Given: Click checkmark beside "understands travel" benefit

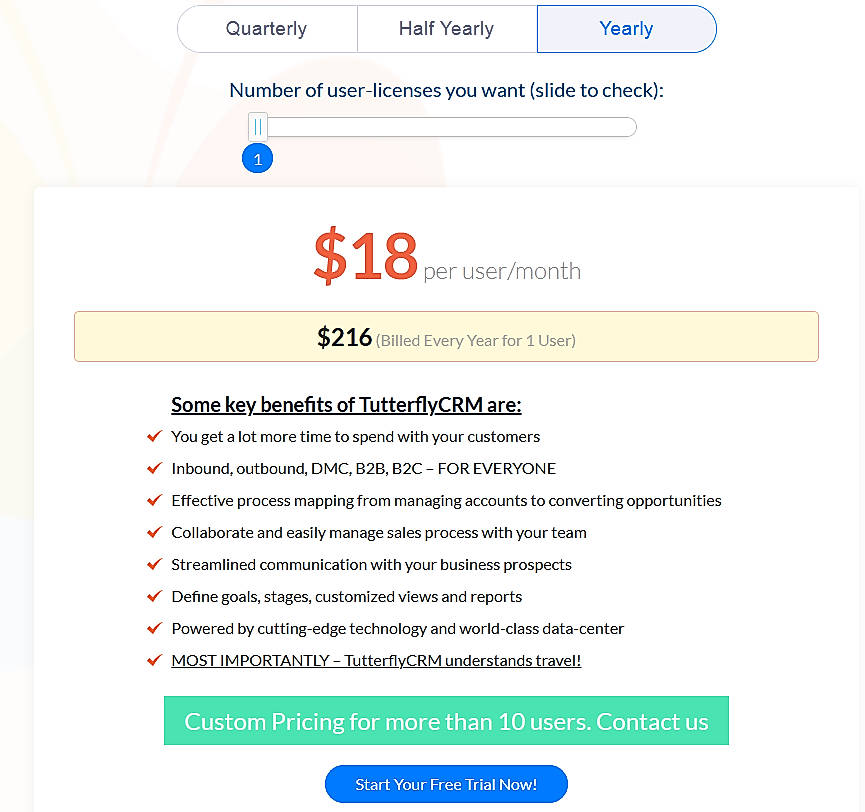Looking at the screenshot, I should point(155,660).
